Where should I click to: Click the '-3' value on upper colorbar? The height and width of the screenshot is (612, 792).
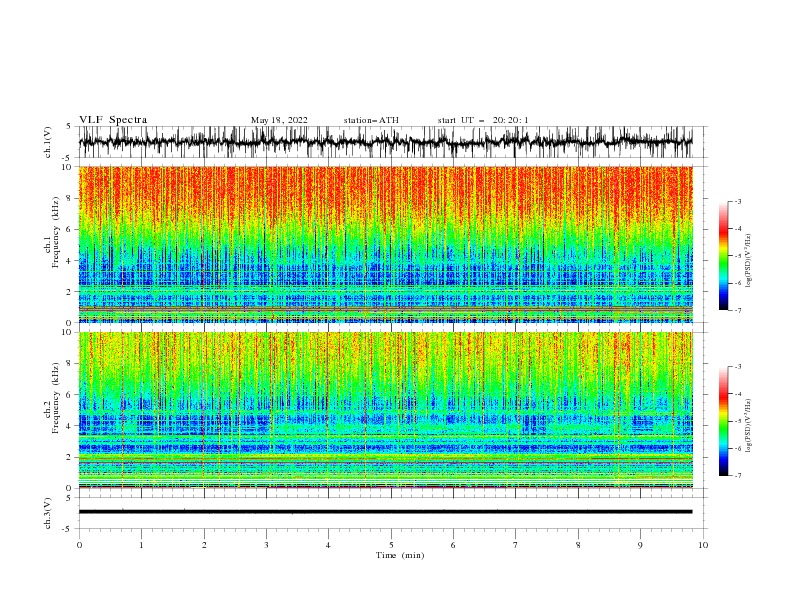coord(737,201)
